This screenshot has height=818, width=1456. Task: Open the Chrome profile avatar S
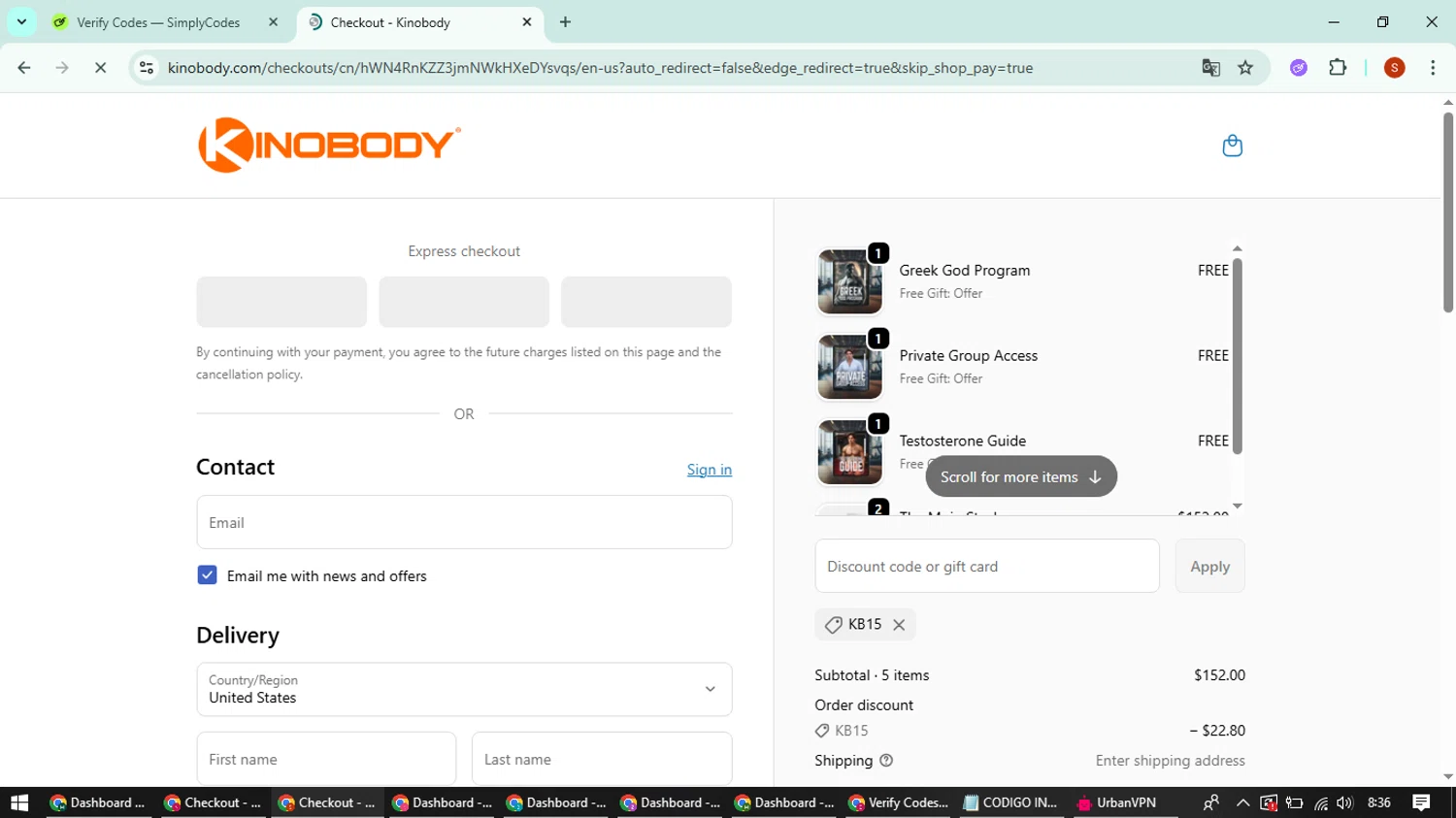(1394, 68)
